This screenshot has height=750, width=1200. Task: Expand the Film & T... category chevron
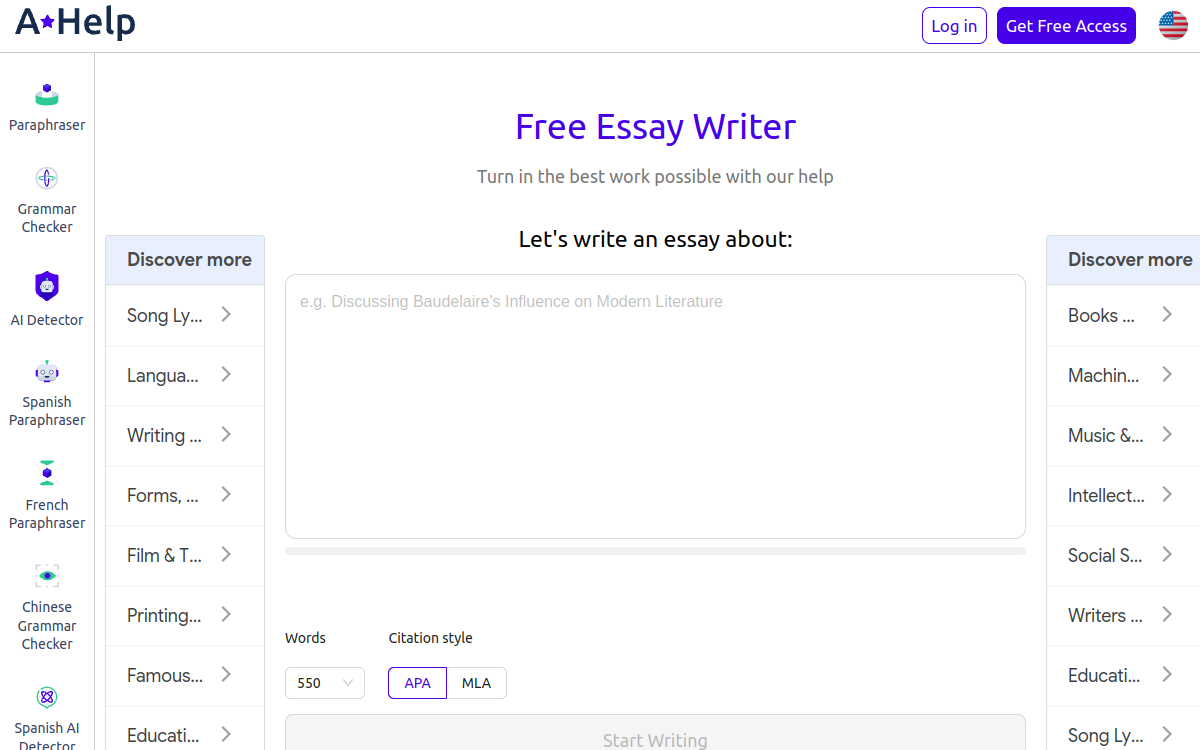click(226, 554)
